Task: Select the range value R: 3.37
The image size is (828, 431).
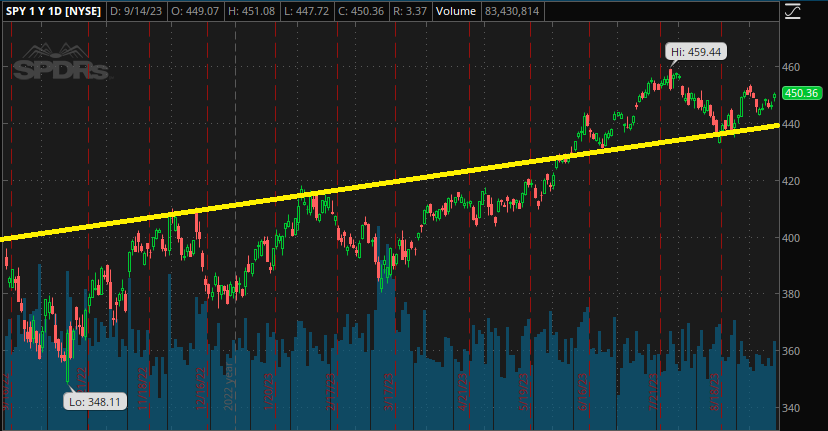Action: [x=410, y=11]
